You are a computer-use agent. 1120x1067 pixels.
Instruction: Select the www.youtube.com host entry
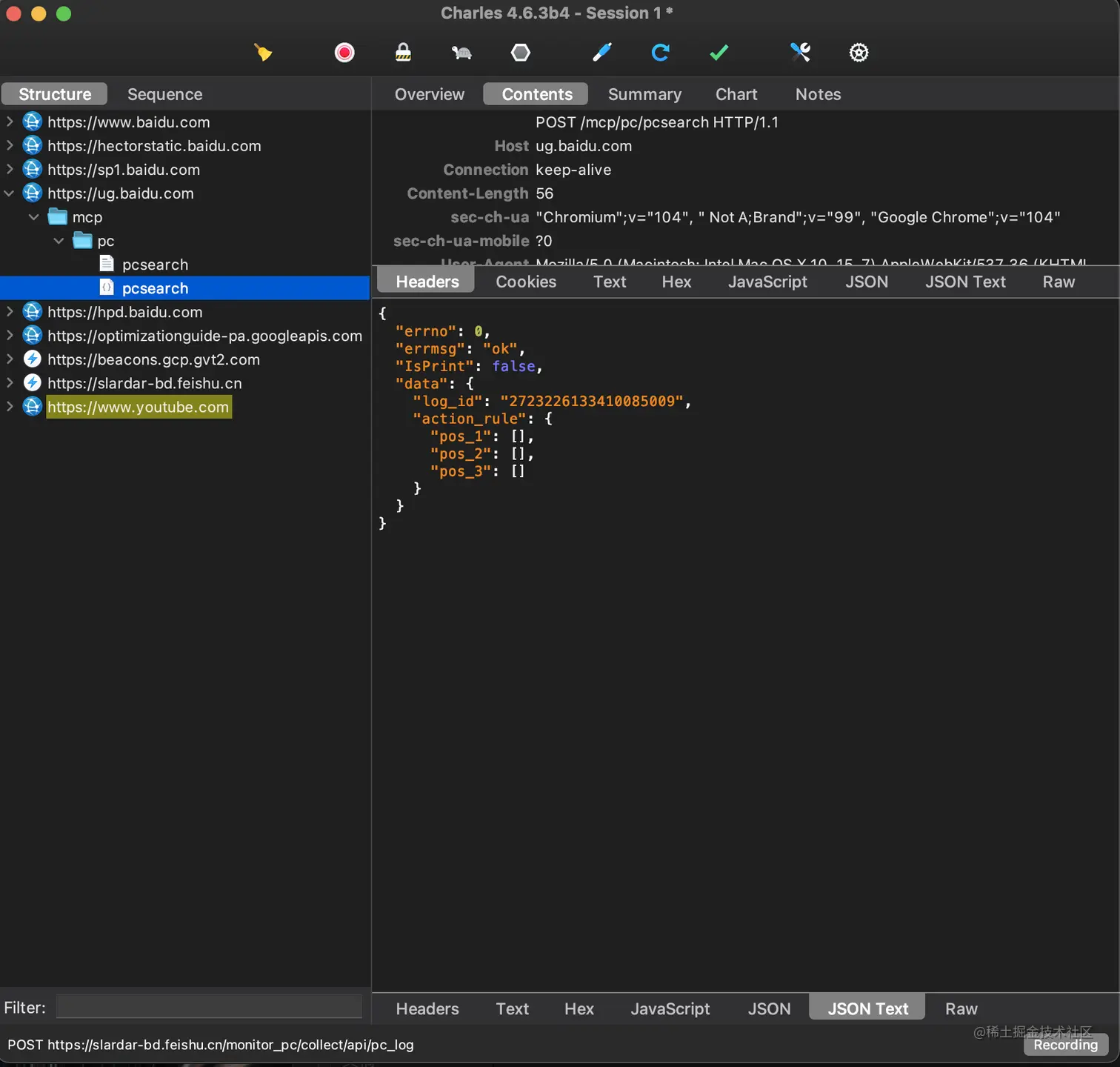(139, 407)
